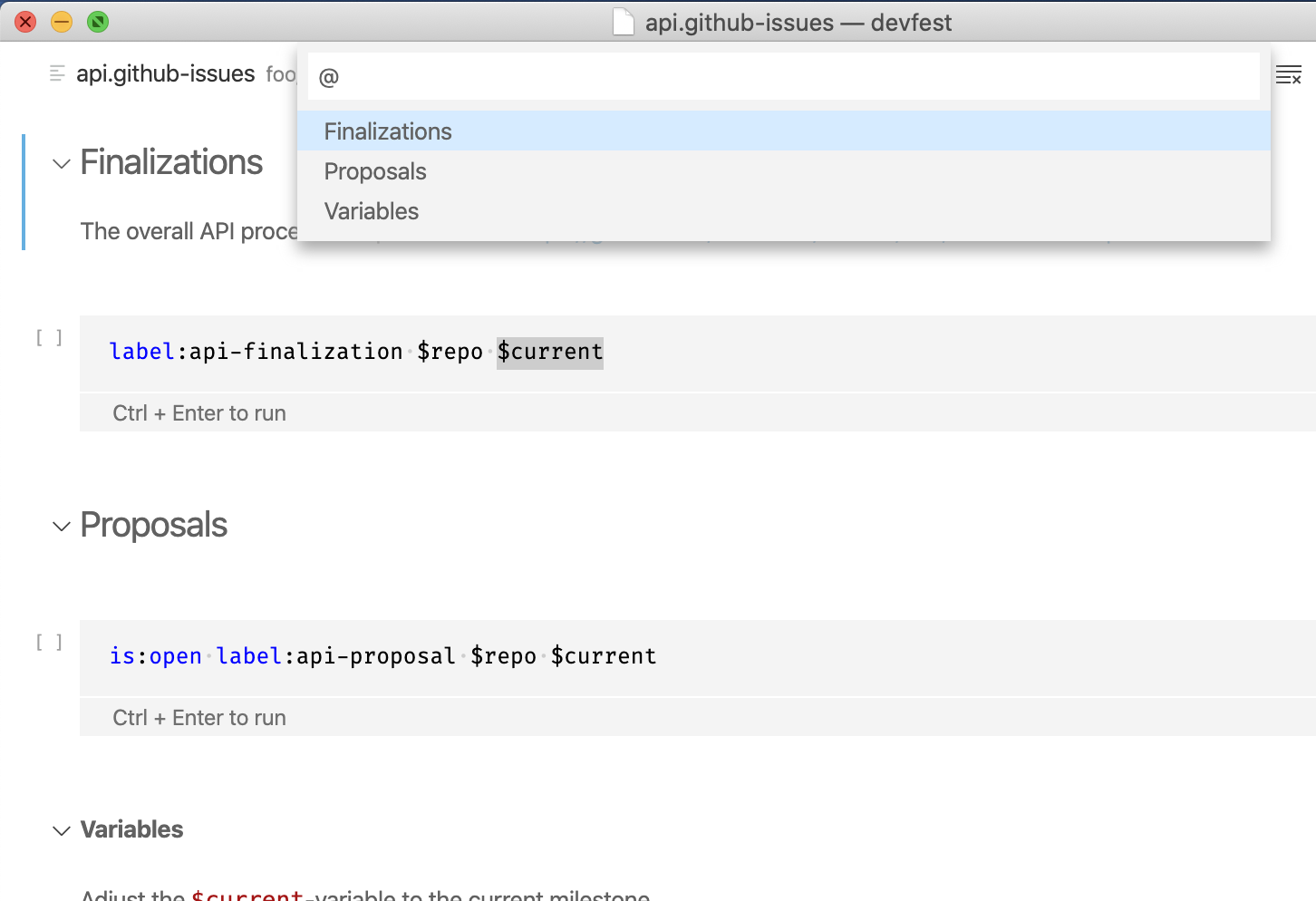
Task: Pick Variables from the symbol list
Action: tap(784, 211)
